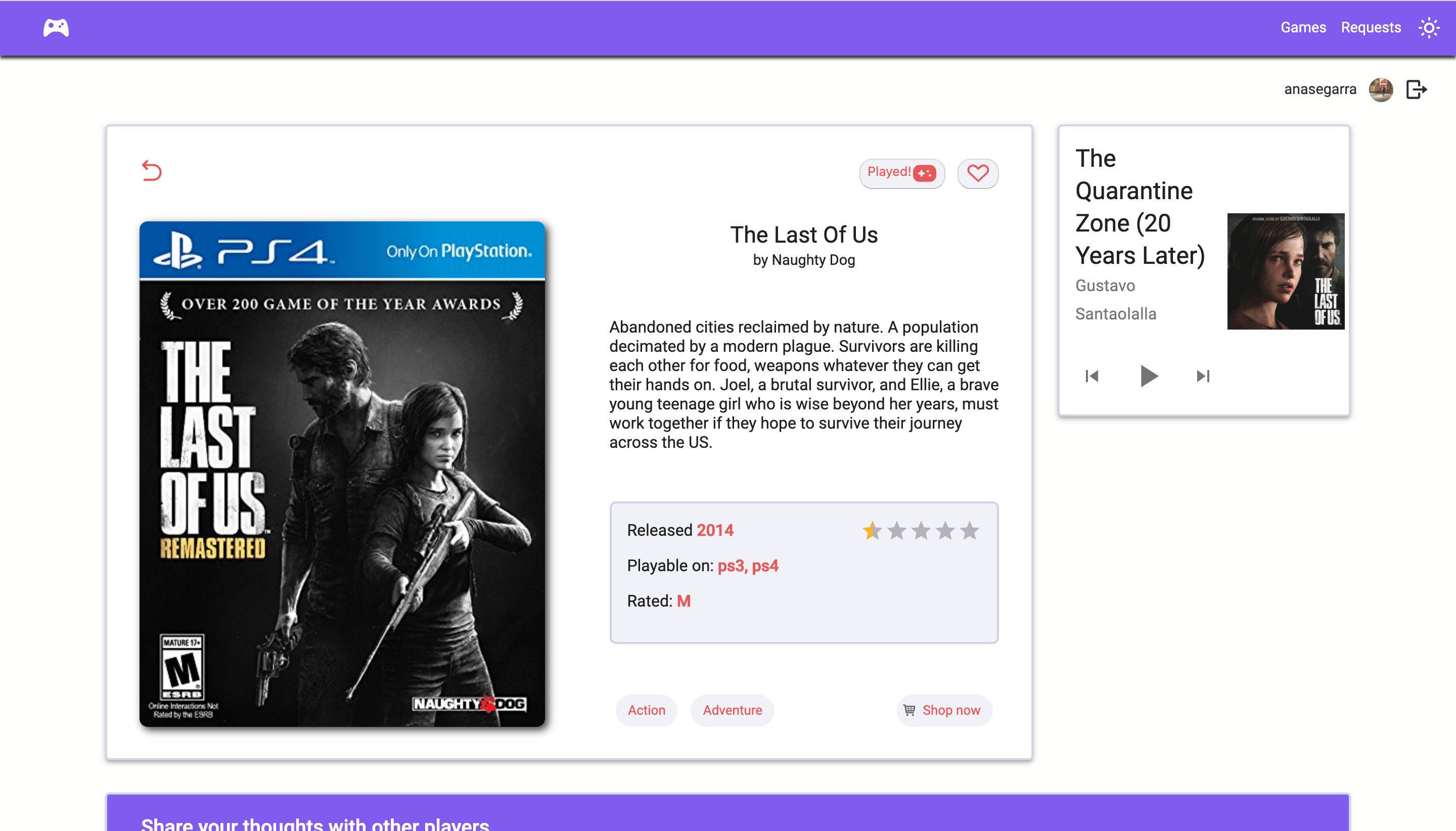Image resolution: width=1456 pixels, height=831 pixels.
Task: Toggle light/dark theme sun icon
Action: (x=1429, y=27)
